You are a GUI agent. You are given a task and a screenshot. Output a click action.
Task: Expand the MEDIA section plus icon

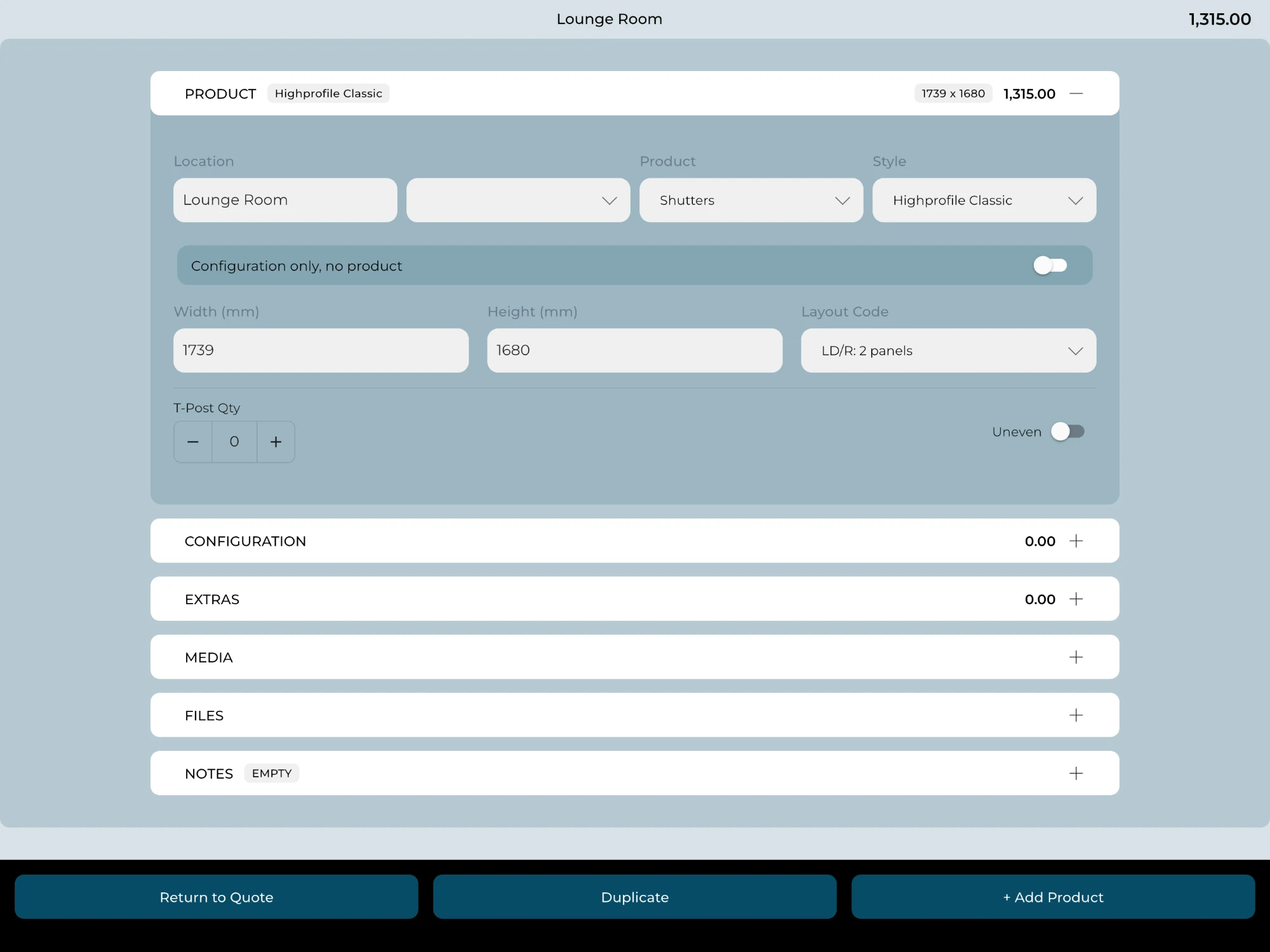click(x=1076, y=657)
